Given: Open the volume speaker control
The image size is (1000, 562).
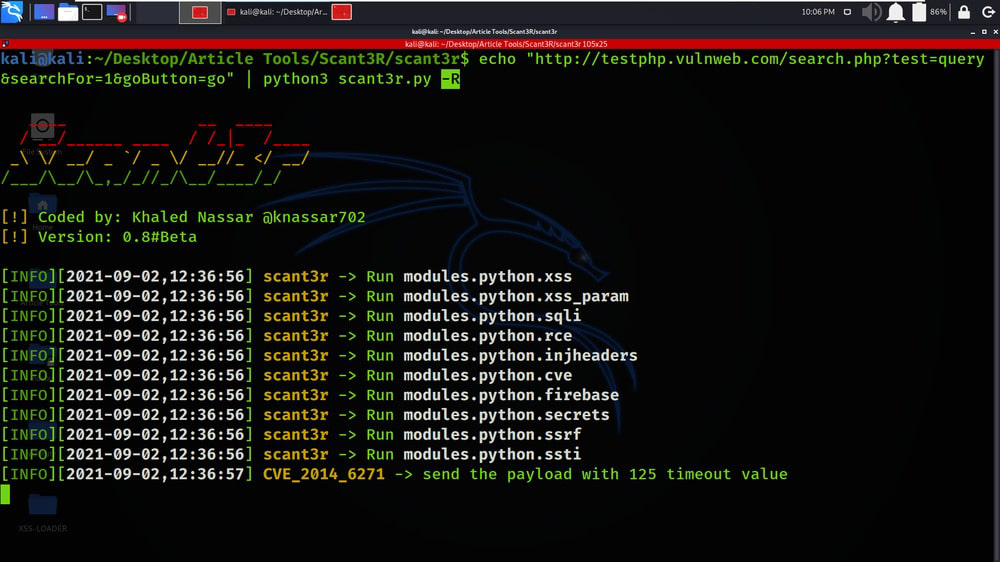Looking at the screenshot, I should (x=871, y=12).
